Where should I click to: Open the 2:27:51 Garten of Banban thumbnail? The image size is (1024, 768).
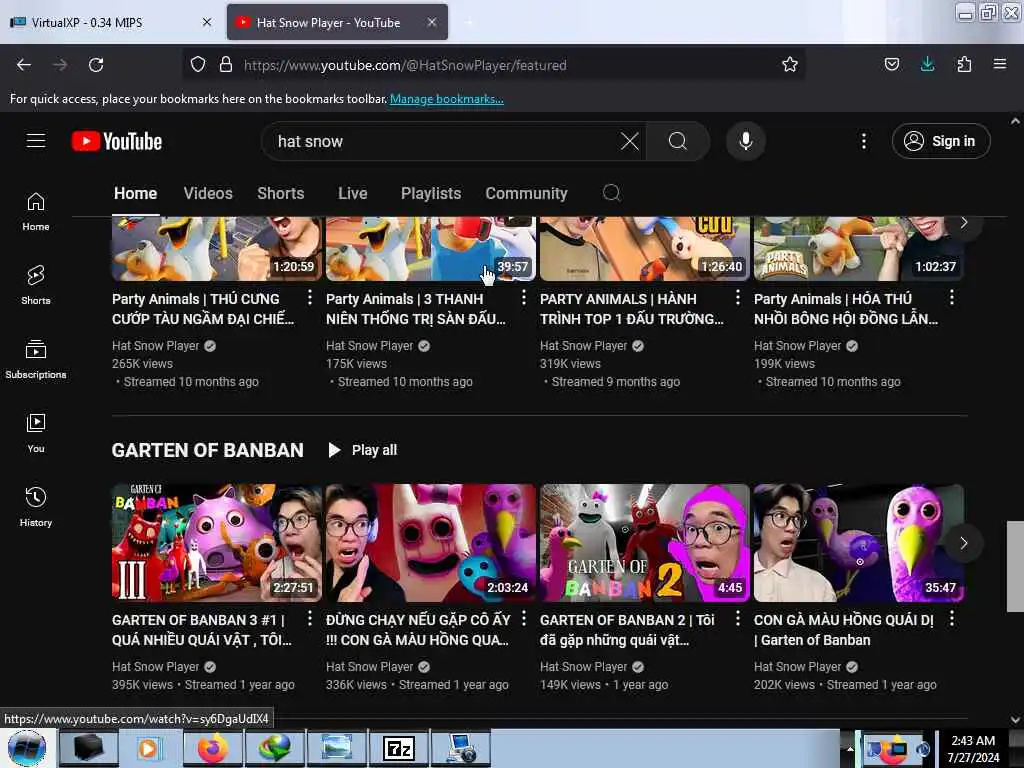[217, 543]
